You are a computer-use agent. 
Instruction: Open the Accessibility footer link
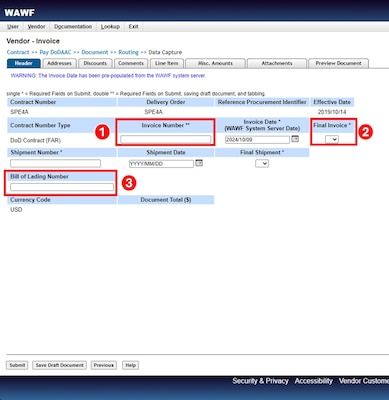(314, 381)
